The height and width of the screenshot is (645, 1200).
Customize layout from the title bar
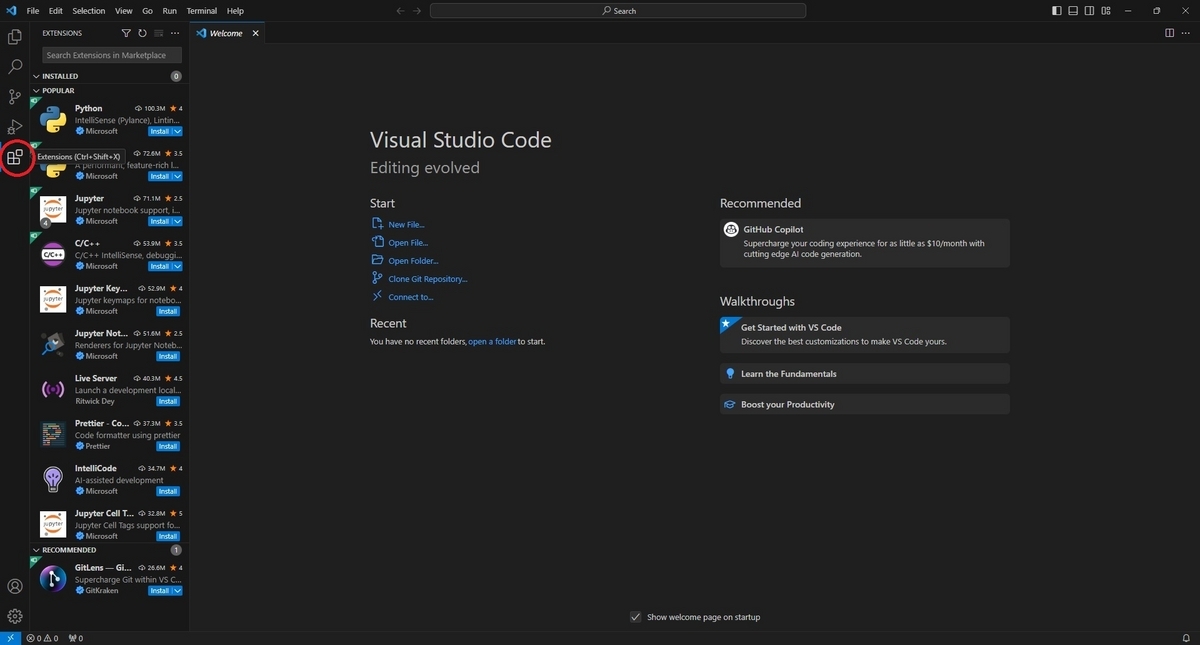[1105, 11]
